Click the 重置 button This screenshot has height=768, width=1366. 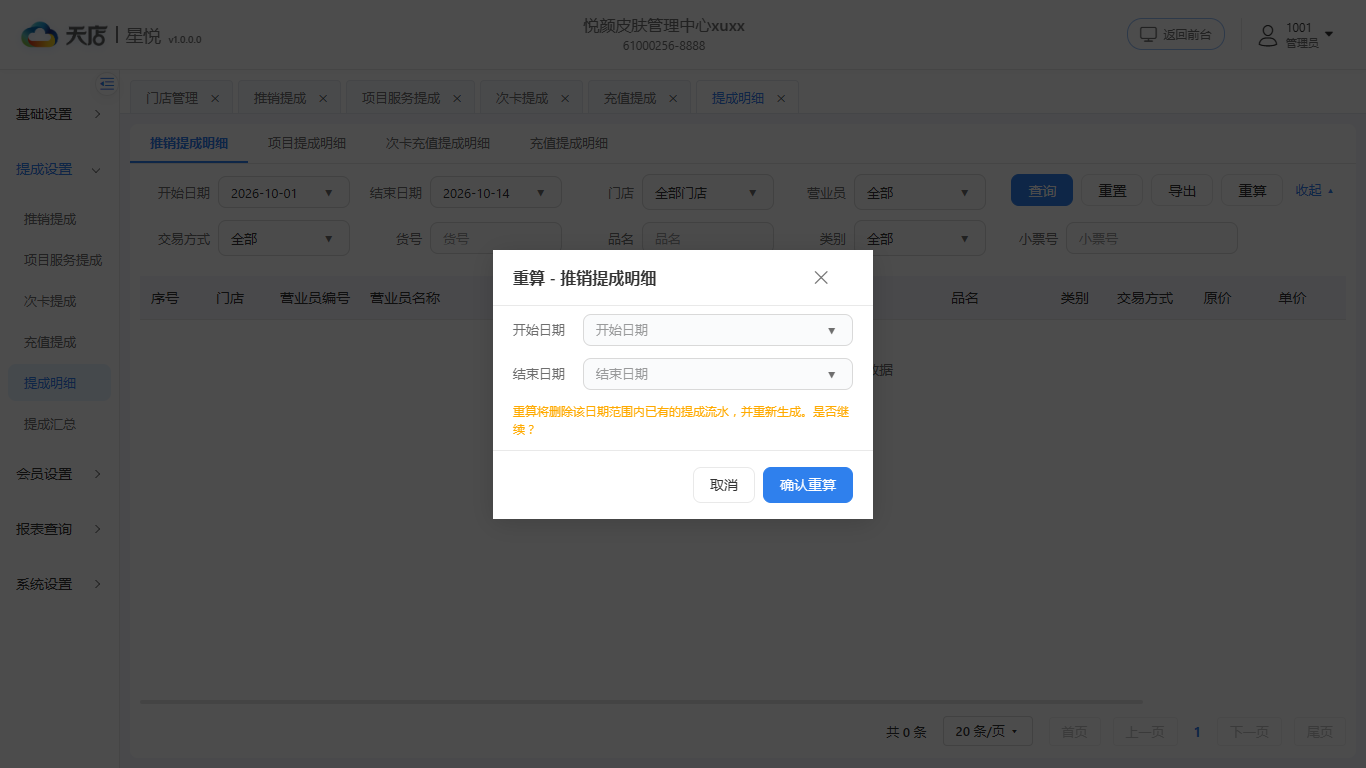click(1112, 190)
